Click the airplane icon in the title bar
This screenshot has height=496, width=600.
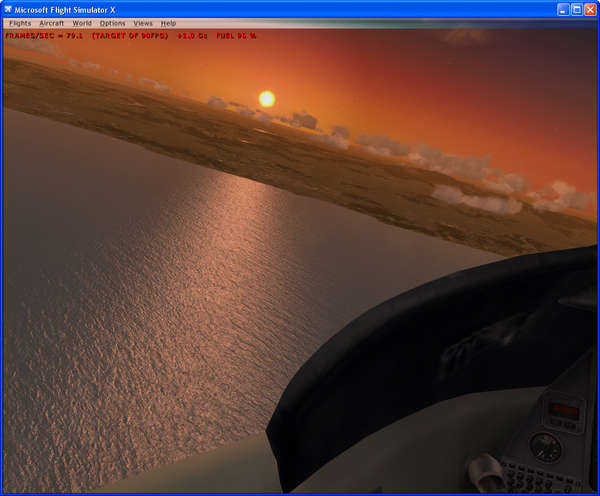[x=8, y=10]
